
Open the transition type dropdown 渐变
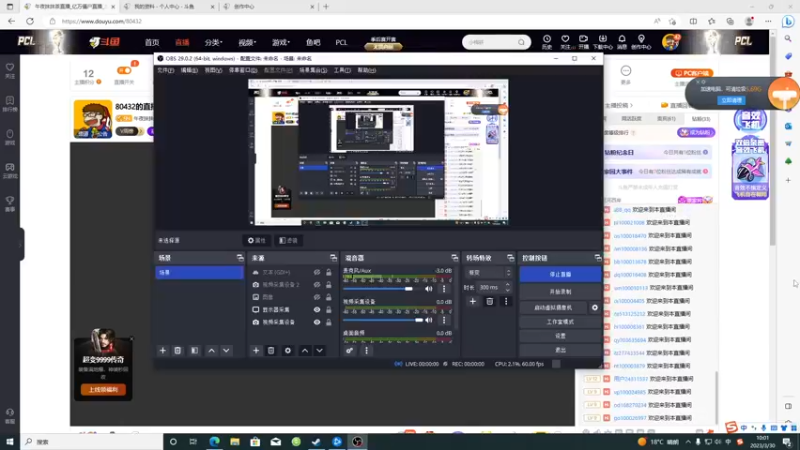488,273
